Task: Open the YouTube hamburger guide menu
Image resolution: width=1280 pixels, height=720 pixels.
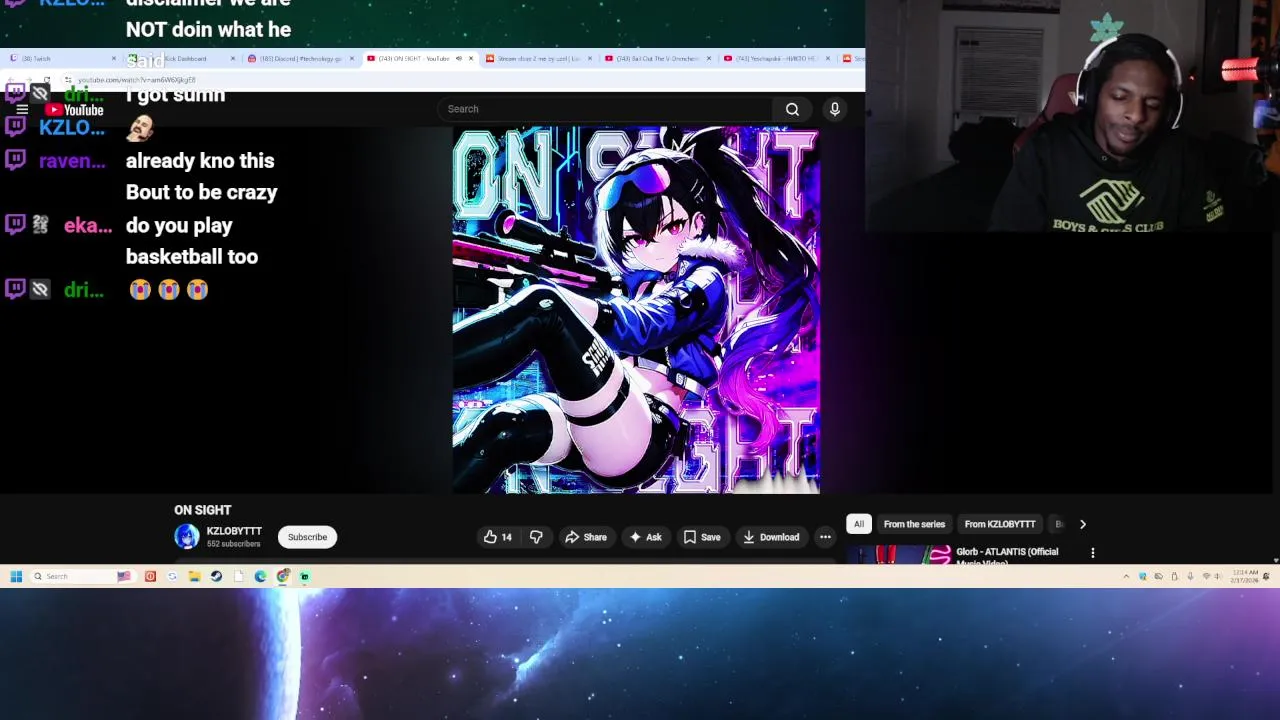Action: [x=22, y=110]
